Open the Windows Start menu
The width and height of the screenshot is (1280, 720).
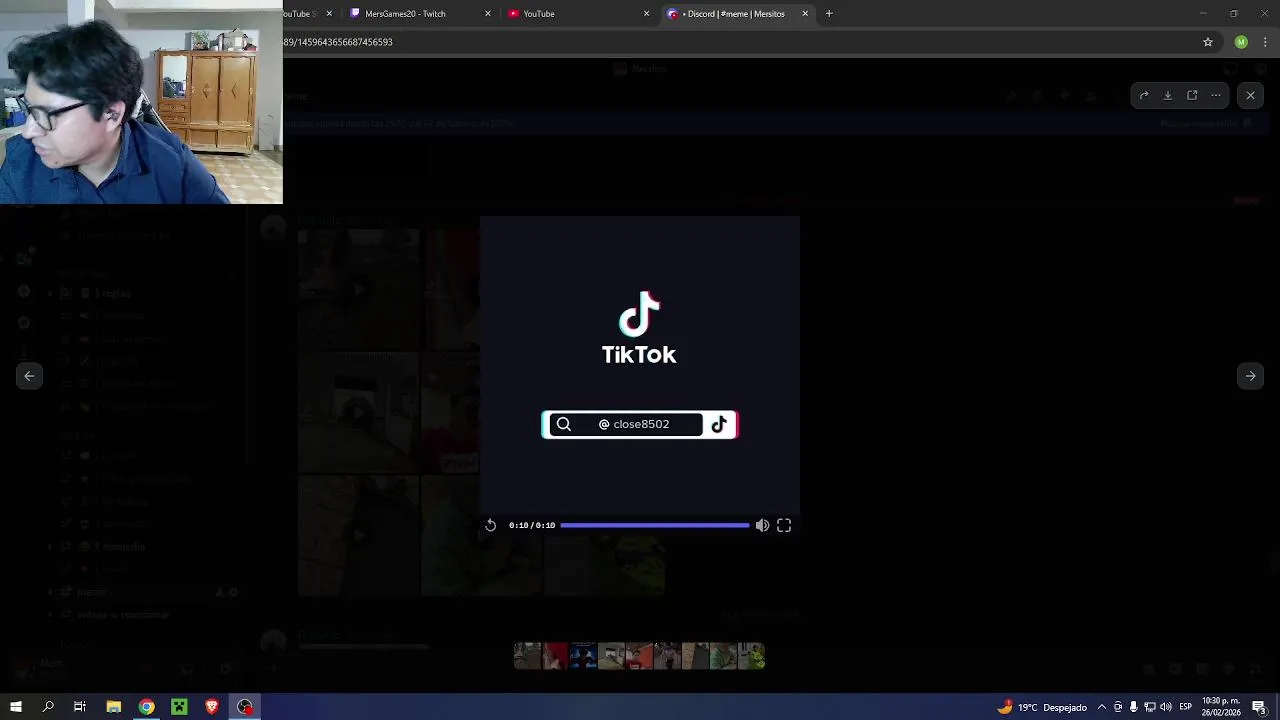click(x=16, y=707)
